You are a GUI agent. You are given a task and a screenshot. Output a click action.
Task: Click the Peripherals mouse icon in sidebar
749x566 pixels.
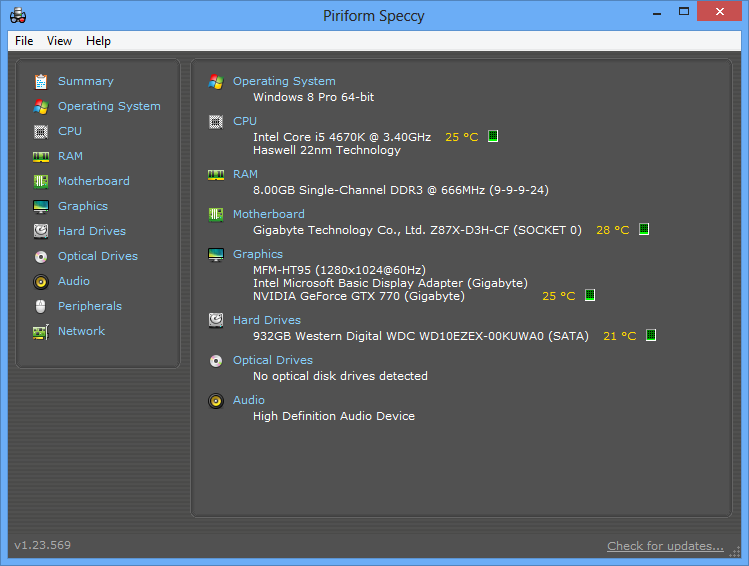[41, 306]
